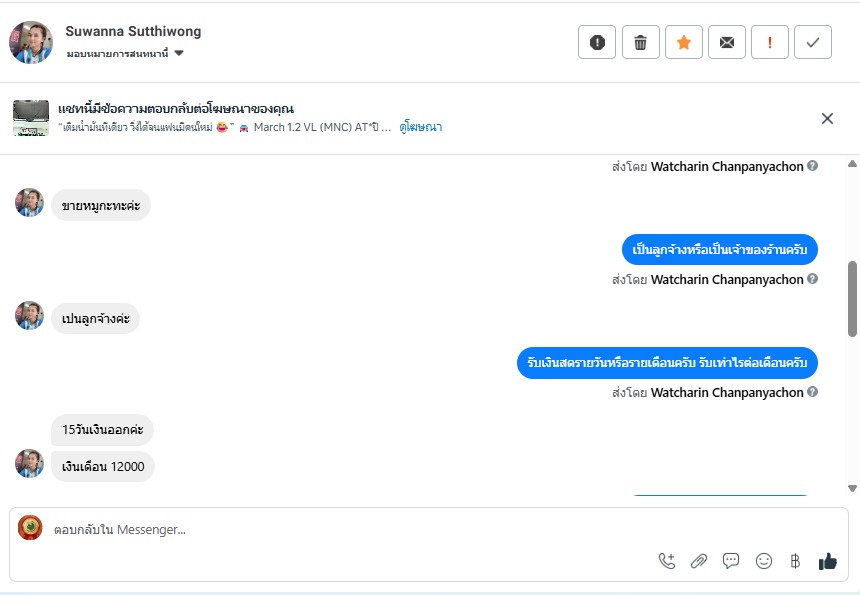This screenshot has width=860, height=595.
Task: Open the emoji smiley picker
Action: pyautogui.click(x=764, y=561)
